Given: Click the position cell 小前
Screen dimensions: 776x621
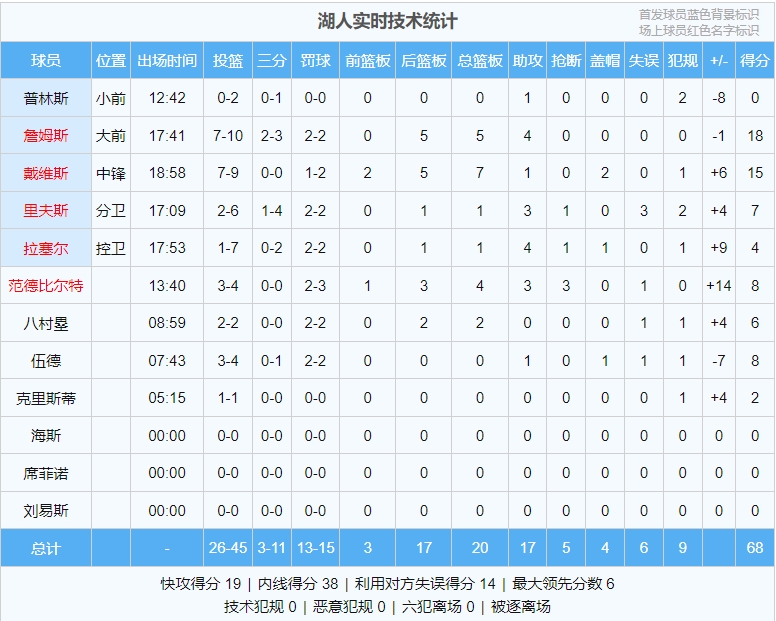Looking at the screenshot, I should [x=111, y=98].
